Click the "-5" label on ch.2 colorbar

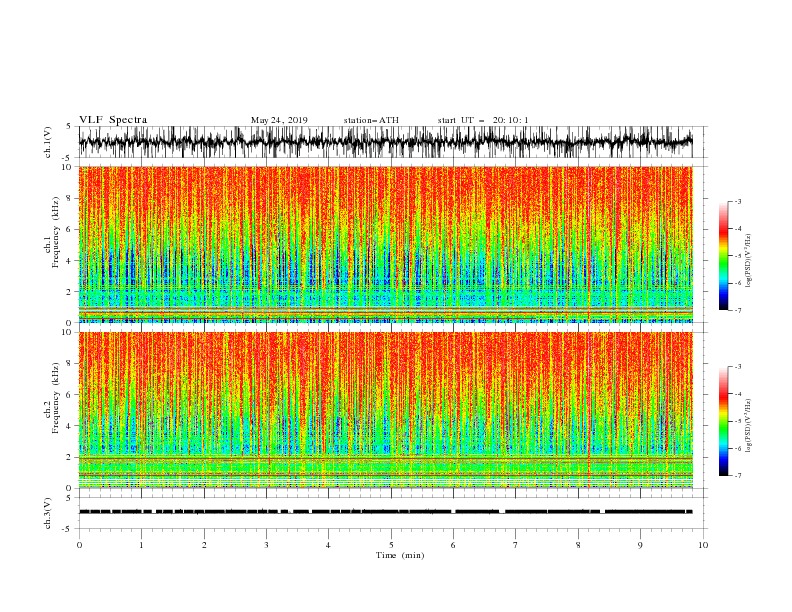tap(738, 421)
